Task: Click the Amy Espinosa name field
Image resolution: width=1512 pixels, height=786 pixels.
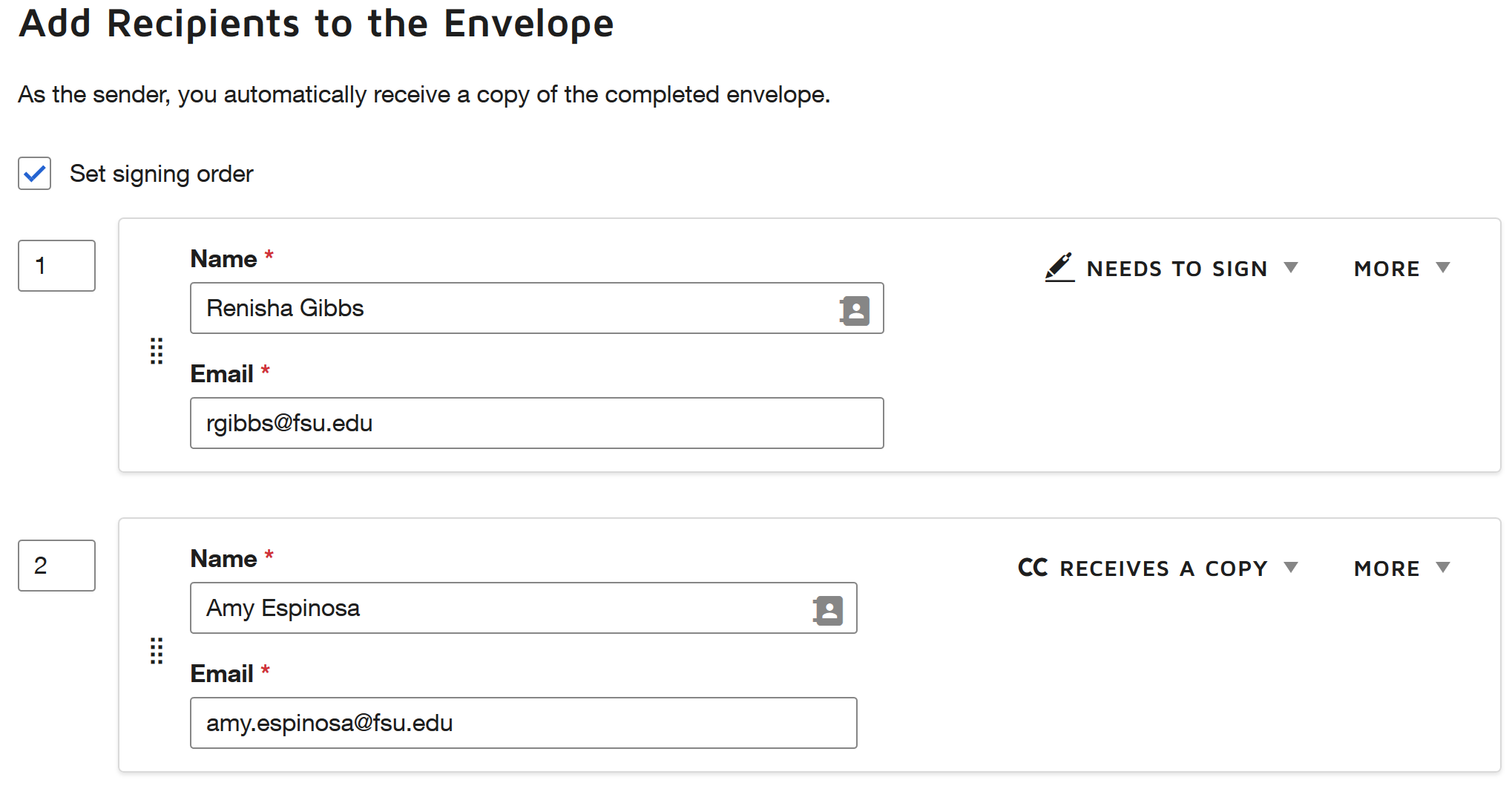Action: (x=524, y=608)
